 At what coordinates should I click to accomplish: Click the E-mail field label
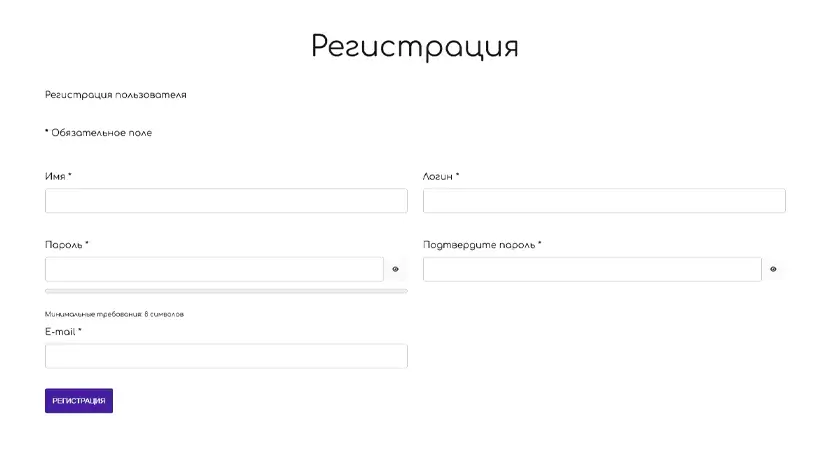coord(60,332)
